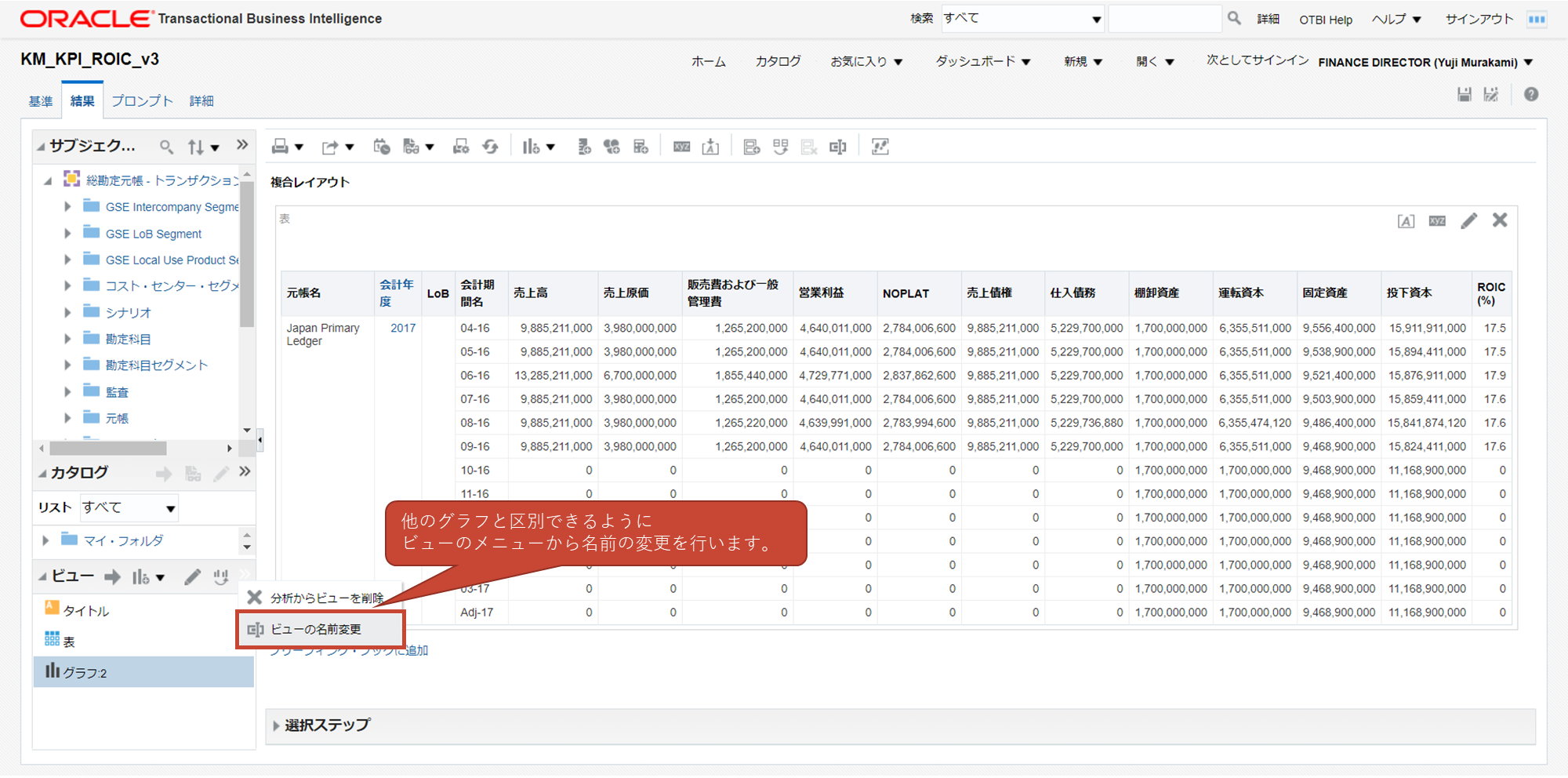Expand the 監査 folder
1568x778 pixels.
coord(67,391)
